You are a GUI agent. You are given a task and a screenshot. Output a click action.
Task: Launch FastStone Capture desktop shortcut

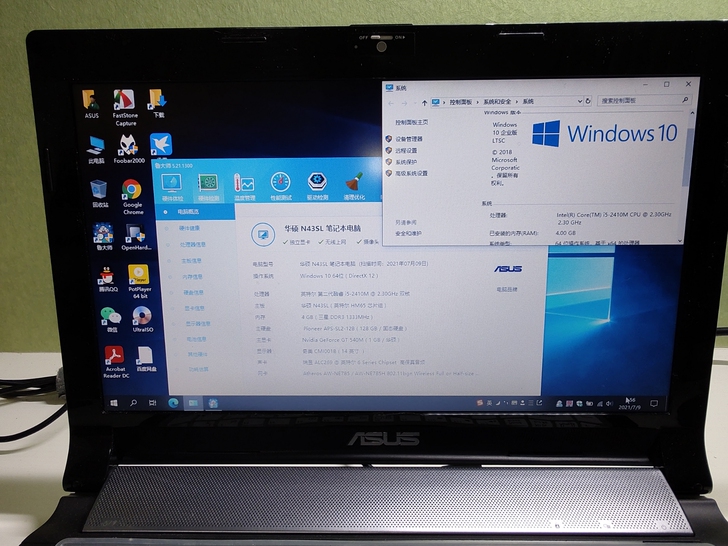click(125, 108)
